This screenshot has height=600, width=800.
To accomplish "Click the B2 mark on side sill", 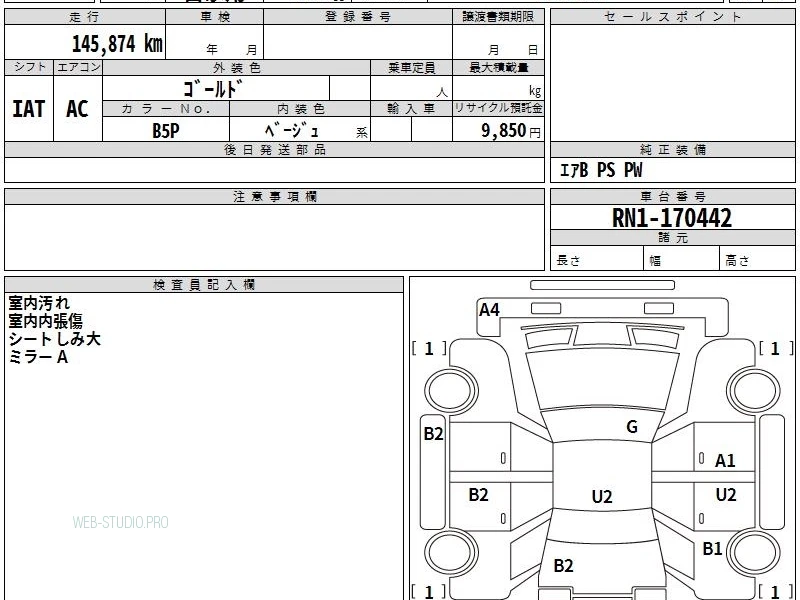I will pyautogui.click(x=433, y=434).
